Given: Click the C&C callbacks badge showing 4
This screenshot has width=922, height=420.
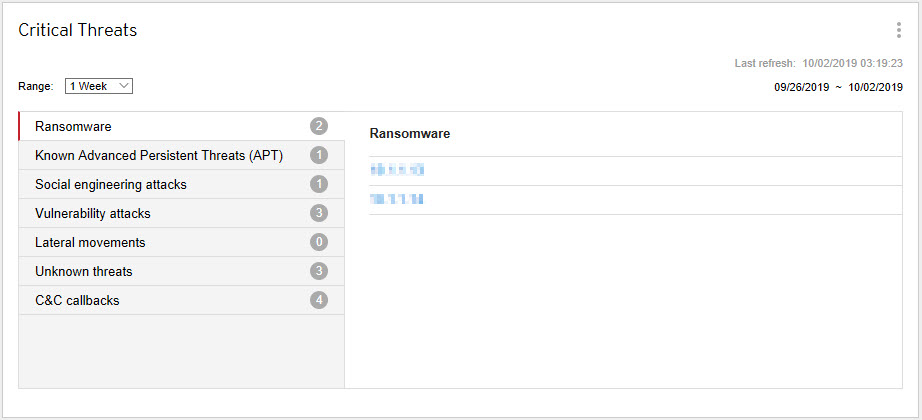Looking at the screenshot, I should point(319,300).
